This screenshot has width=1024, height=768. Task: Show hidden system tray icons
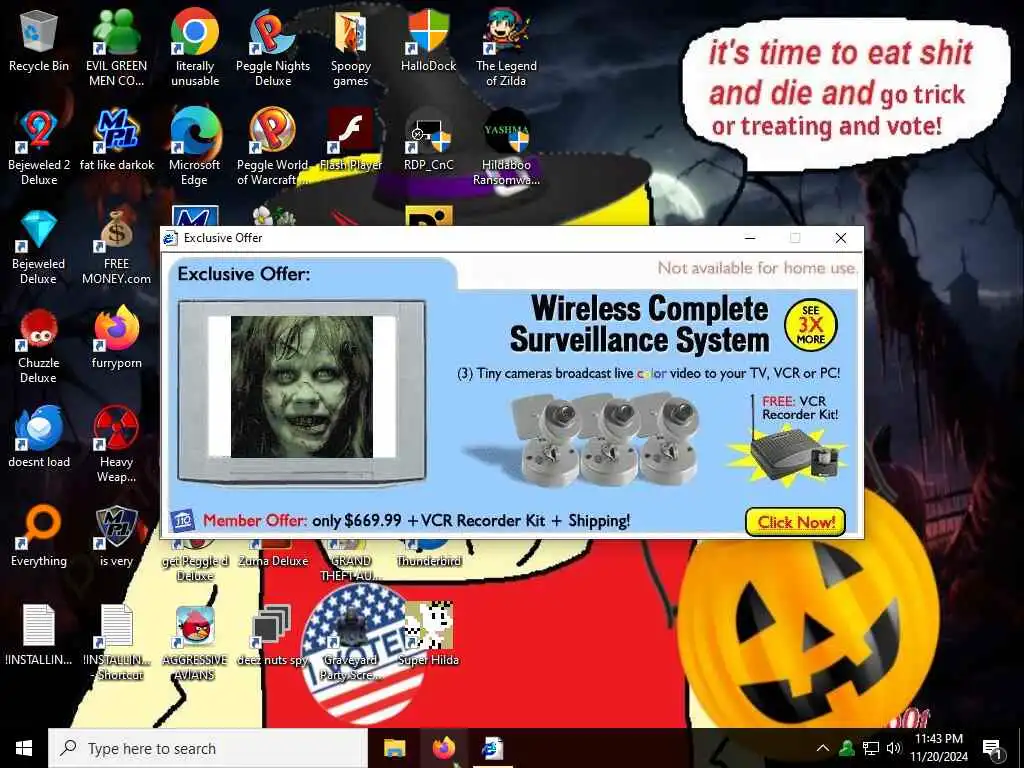823,748
